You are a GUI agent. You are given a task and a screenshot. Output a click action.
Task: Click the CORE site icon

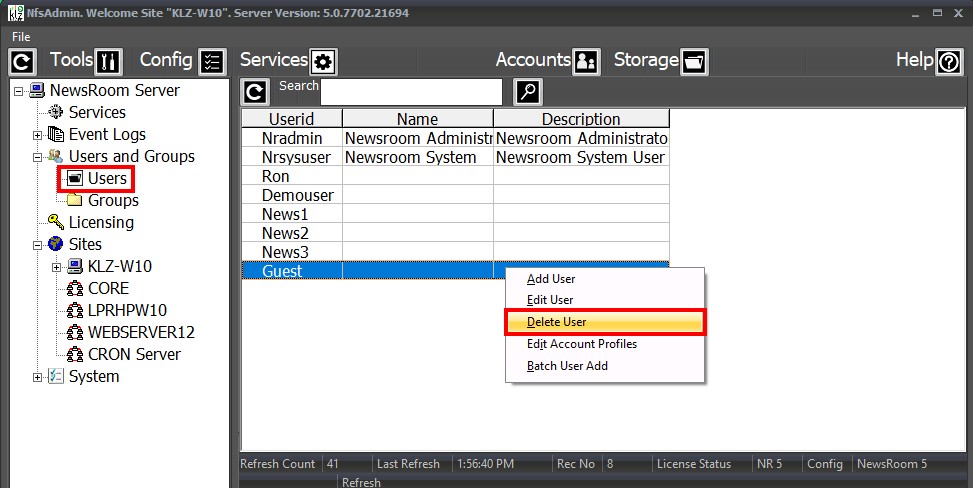(x=75, y=288)
